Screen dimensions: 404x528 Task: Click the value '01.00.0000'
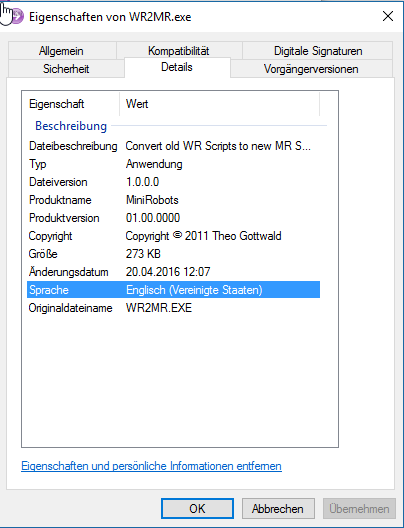pyautogui.click(x=153, y=218)
